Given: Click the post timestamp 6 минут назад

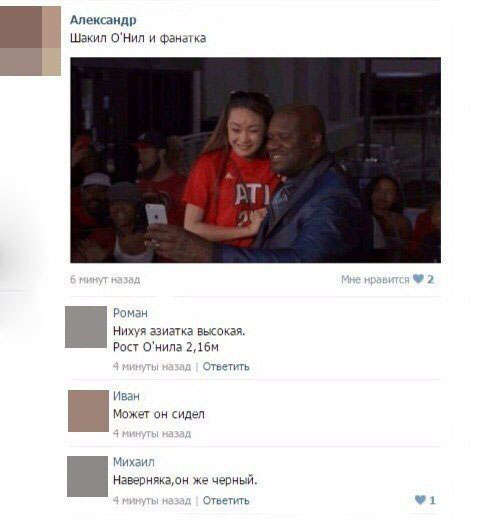Looking at the screenshot, I should 105,279.
